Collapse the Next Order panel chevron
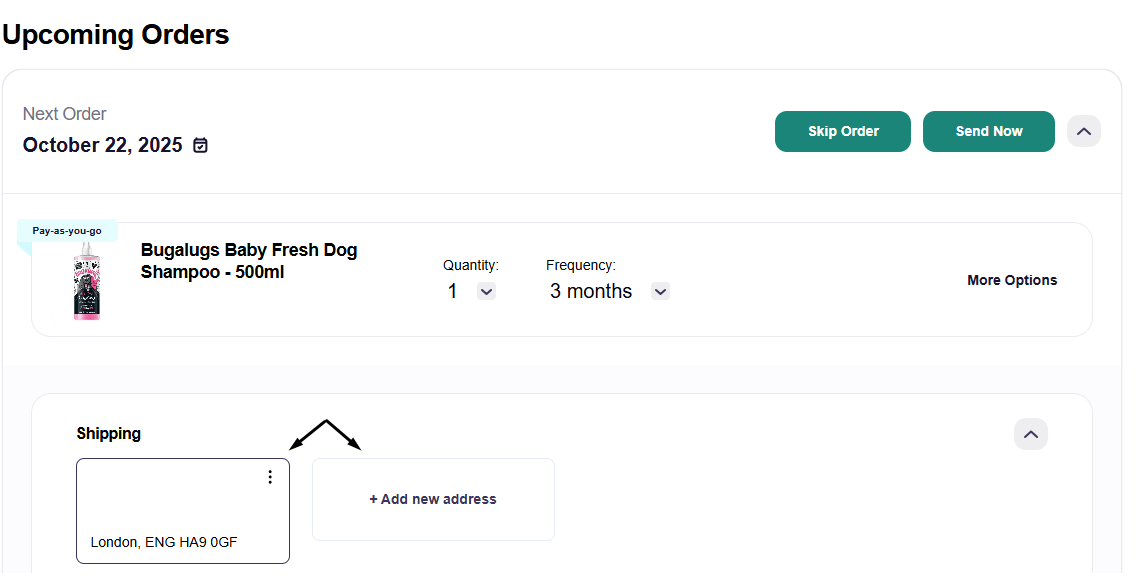Image resolution: width=1141 pixels, height=582 pixels. pyautogui.click(x=1084, y=132)
